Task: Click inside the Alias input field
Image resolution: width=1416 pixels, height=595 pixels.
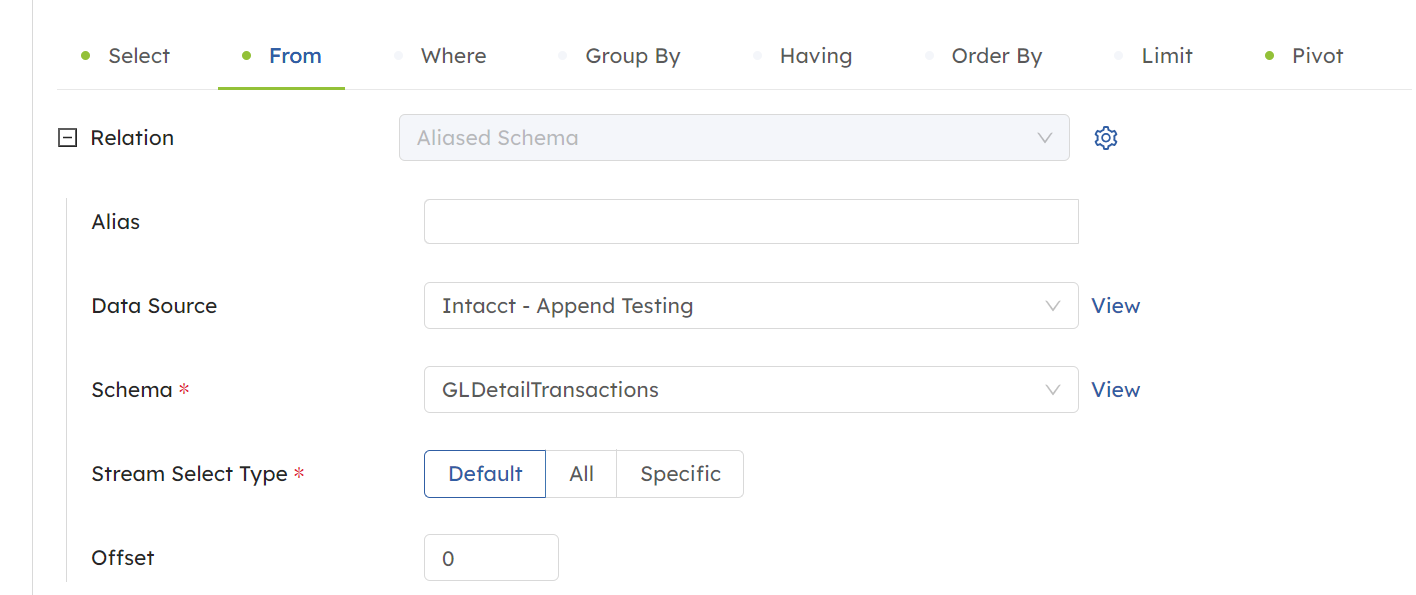Action: (x=750, y=221)
